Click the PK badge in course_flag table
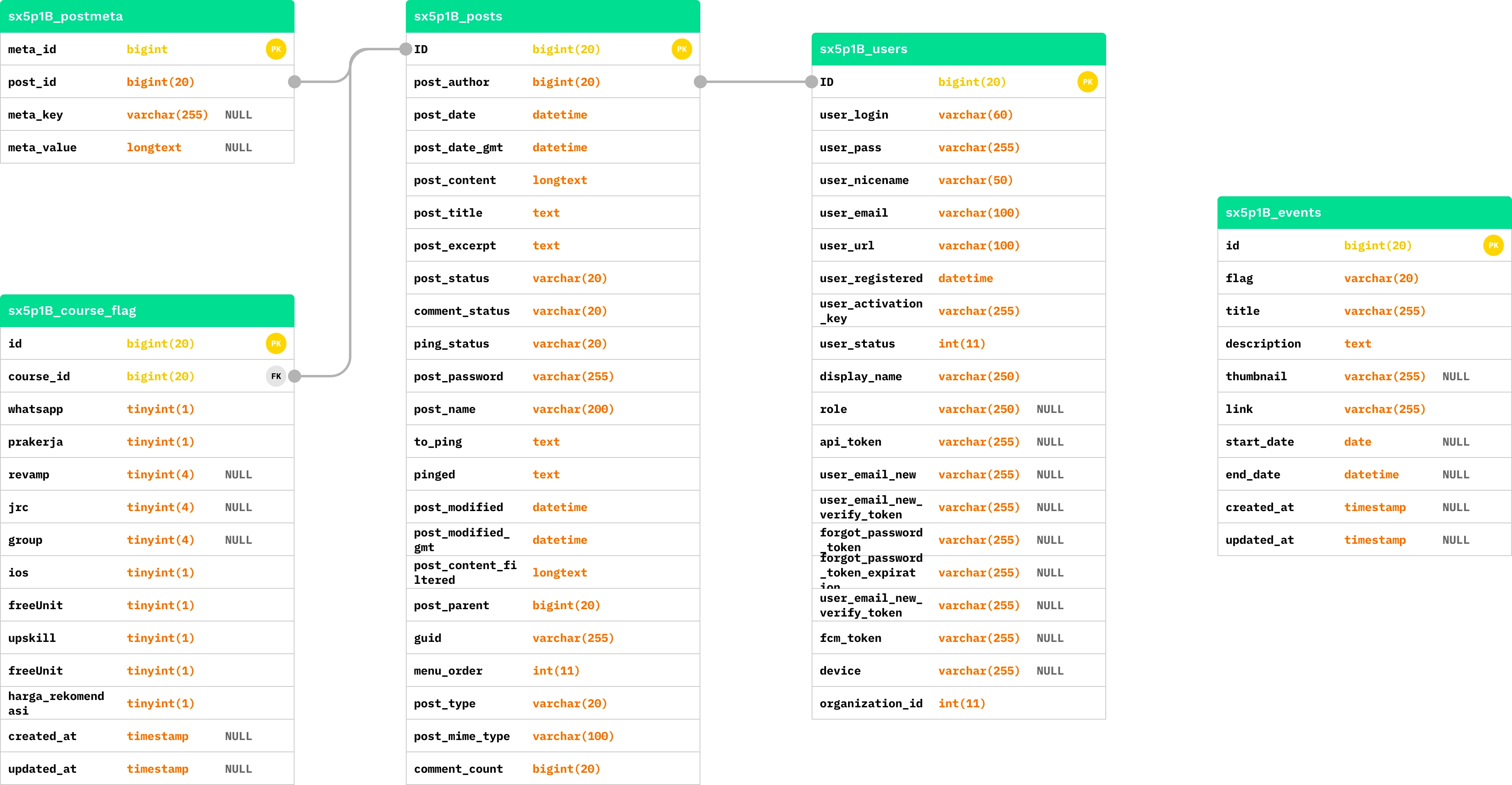This screenshot has width=1512, height=785. coord(276,343)
